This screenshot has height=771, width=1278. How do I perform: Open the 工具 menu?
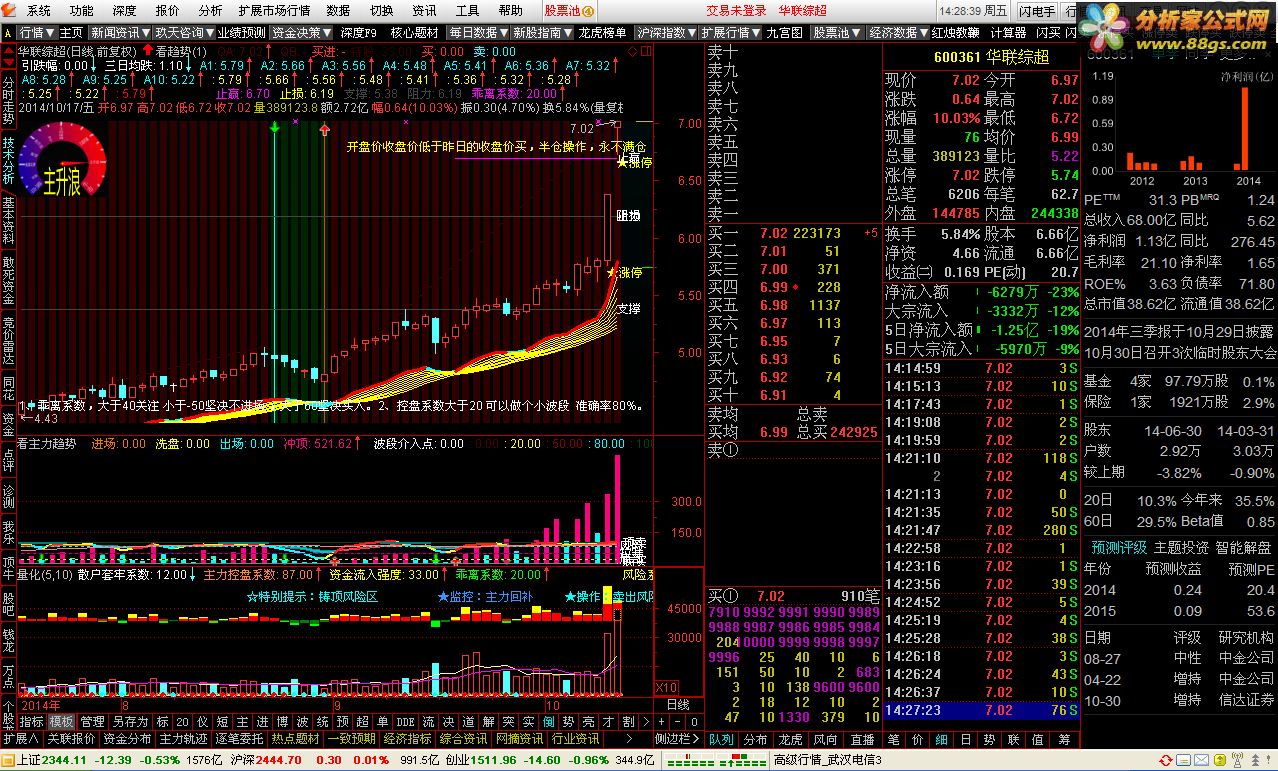click(467, 10)
